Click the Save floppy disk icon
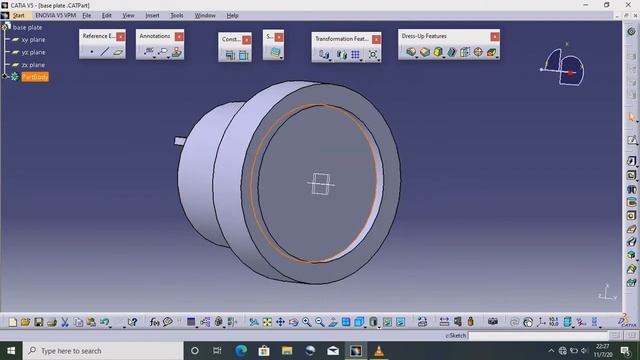 (x=38, y=322)
